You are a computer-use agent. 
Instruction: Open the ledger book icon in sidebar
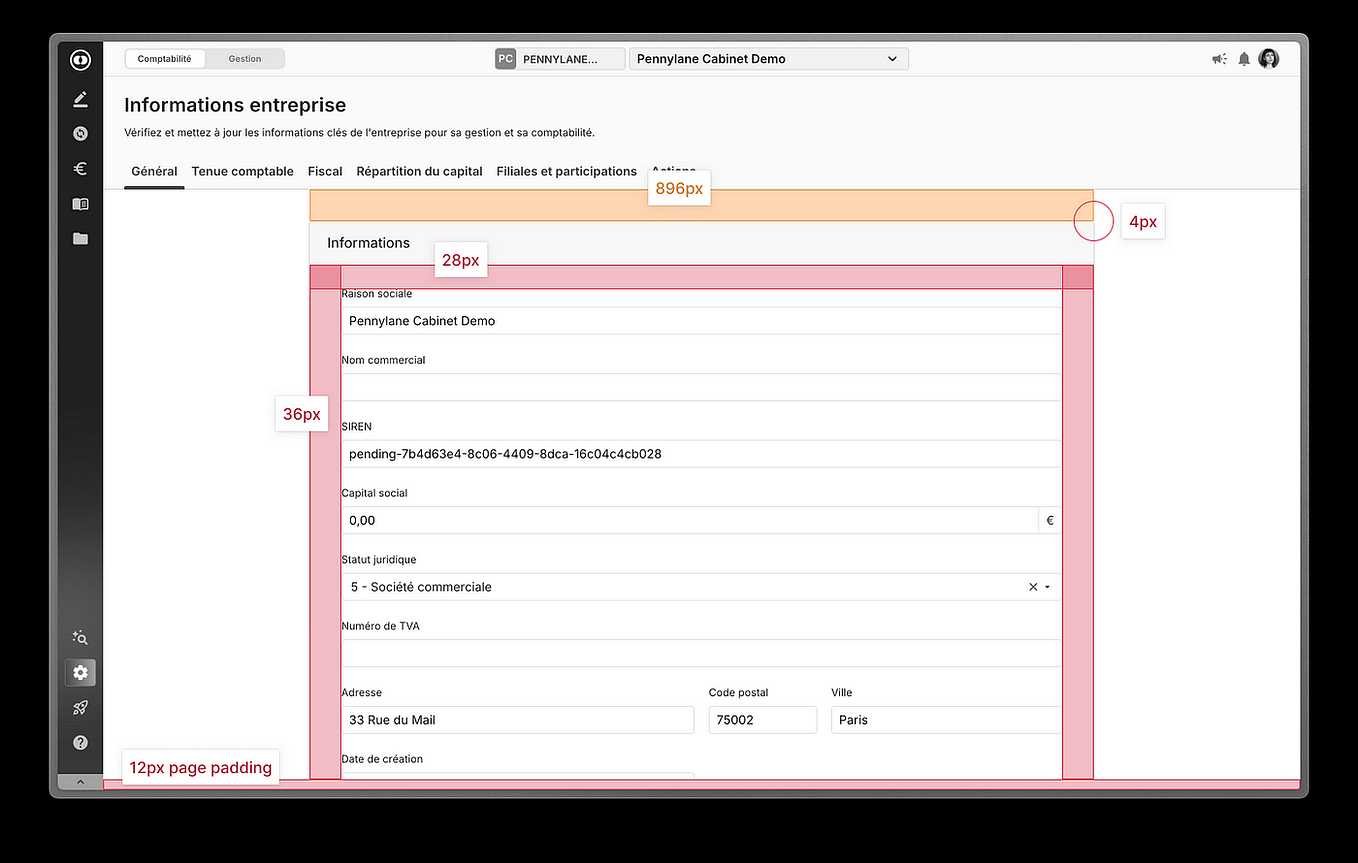click(80, 203)
